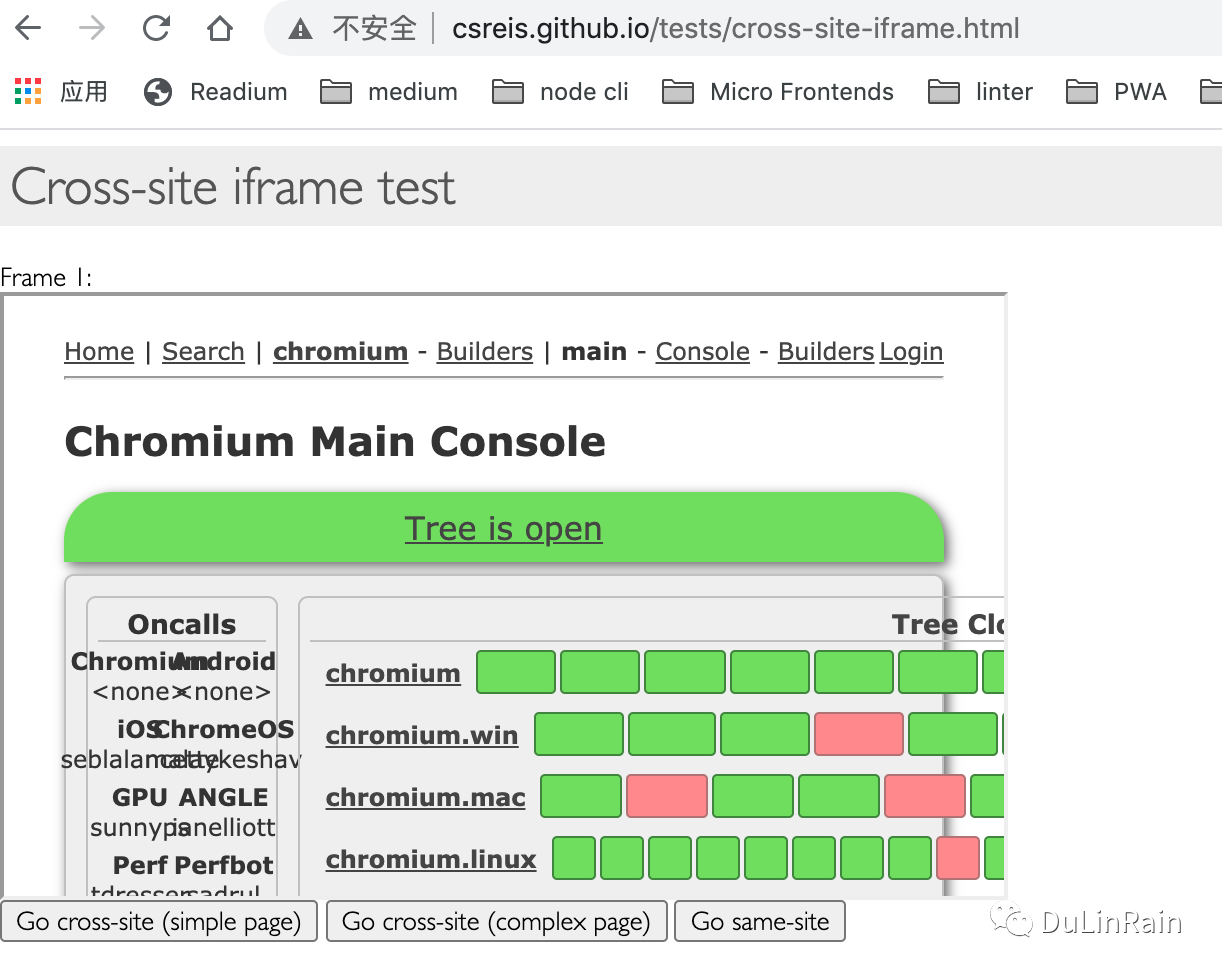
Task: Click the Tree is open status link
Action: point(503,528)
